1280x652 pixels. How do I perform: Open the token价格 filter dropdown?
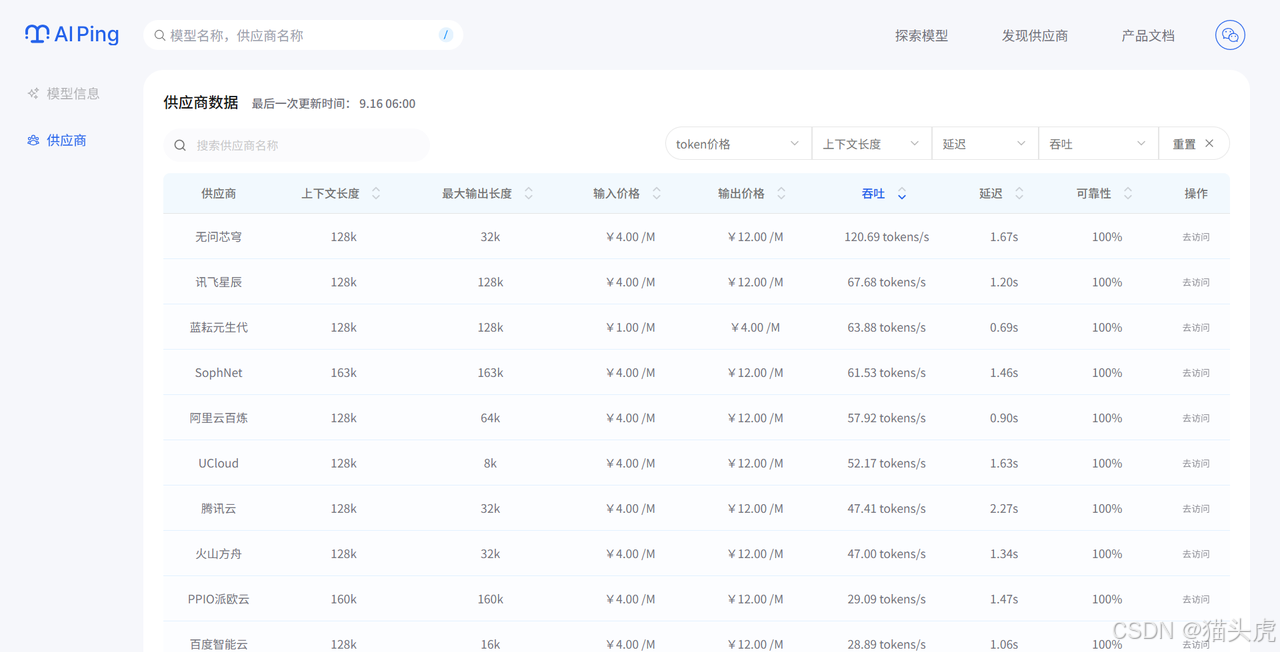[738, 144]
